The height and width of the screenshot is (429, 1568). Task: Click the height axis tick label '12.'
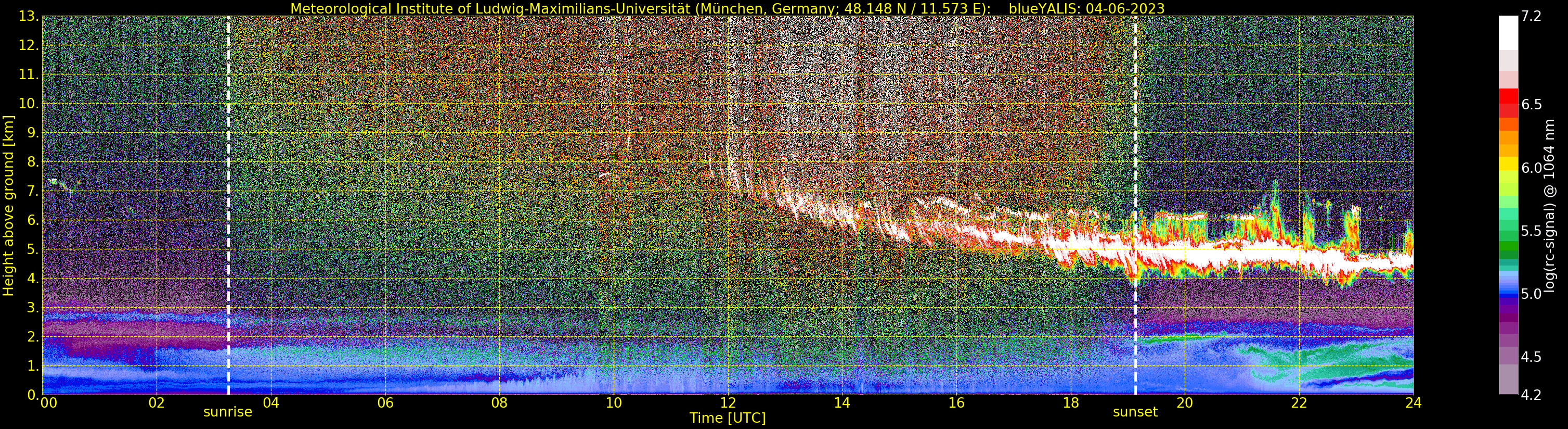[29, 46]
